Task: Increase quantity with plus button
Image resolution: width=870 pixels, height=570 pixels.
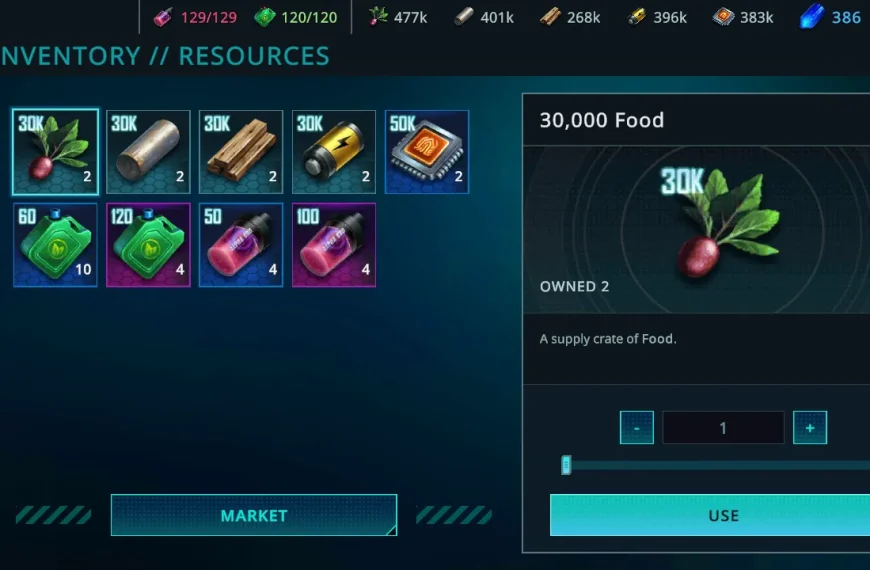Action: [x=810, y=427]
